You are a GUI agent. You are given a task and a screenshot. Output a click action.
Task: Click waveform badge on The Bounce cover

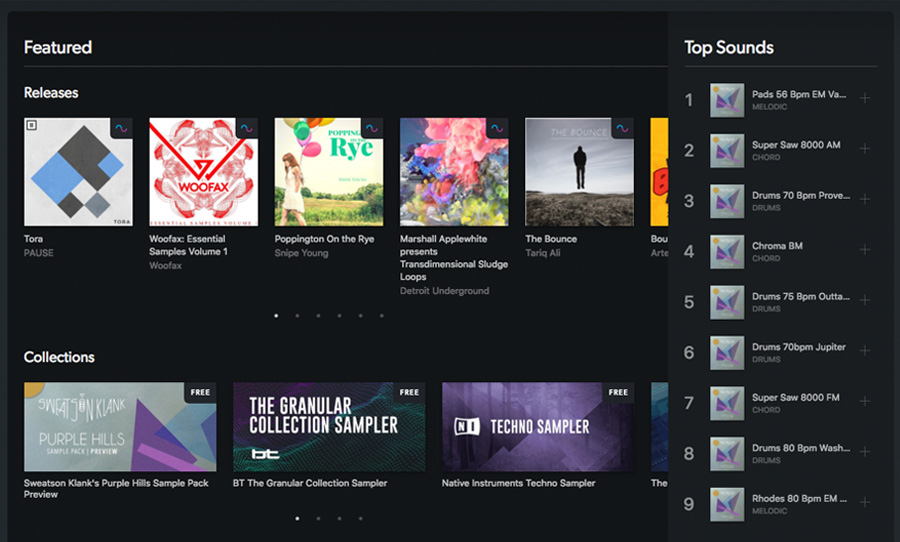coord(623,129)
